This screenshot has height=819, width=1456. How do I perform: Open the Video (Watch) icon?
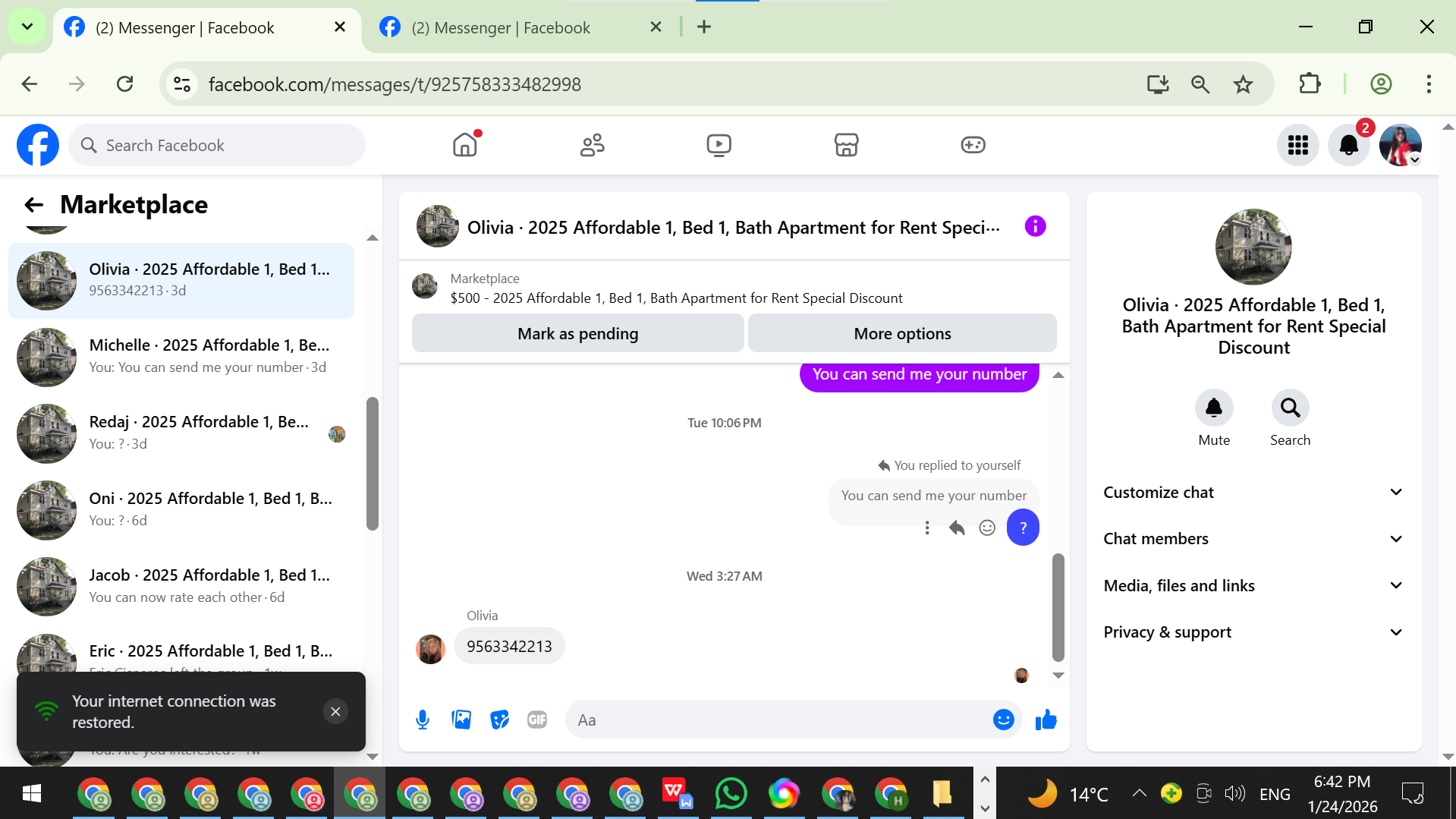(719, 144)
